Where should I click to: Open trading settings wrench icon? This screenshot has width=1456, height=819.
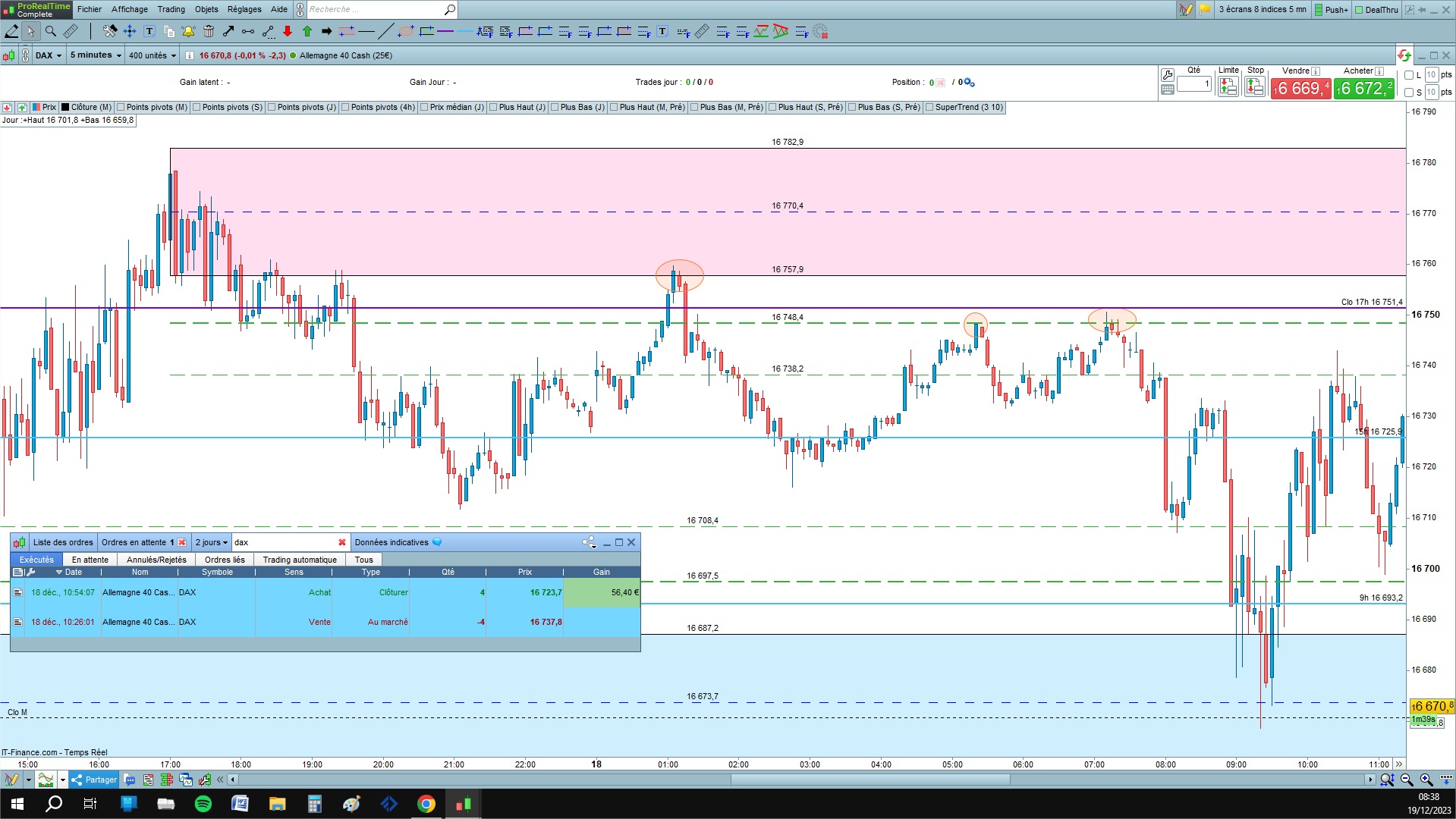(1167, 74)
